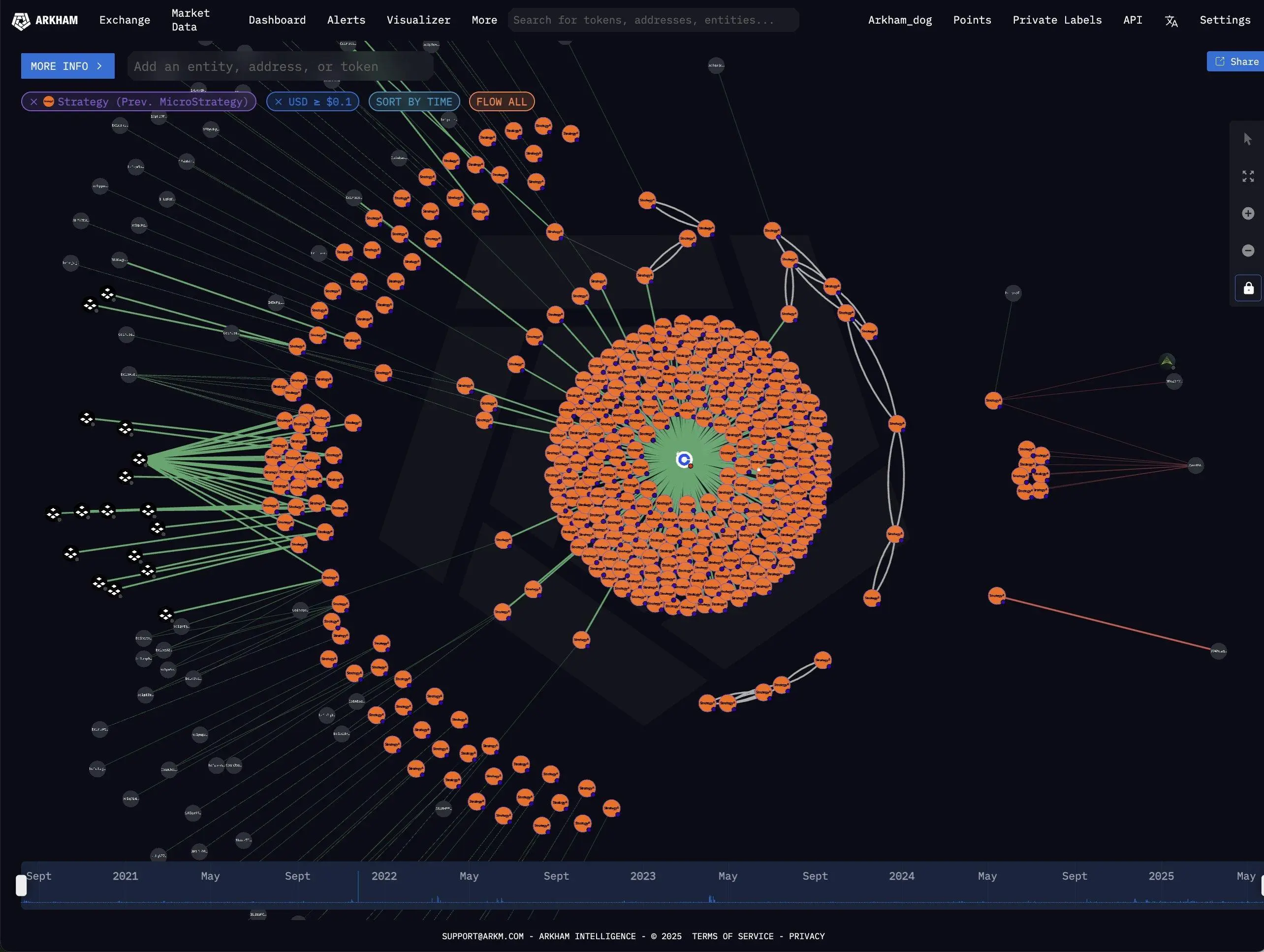This screenshot has height=952, width=1264.
Task: Toggle the graph lock icon
Action: pyautogui.click(x=1248, y=288)
